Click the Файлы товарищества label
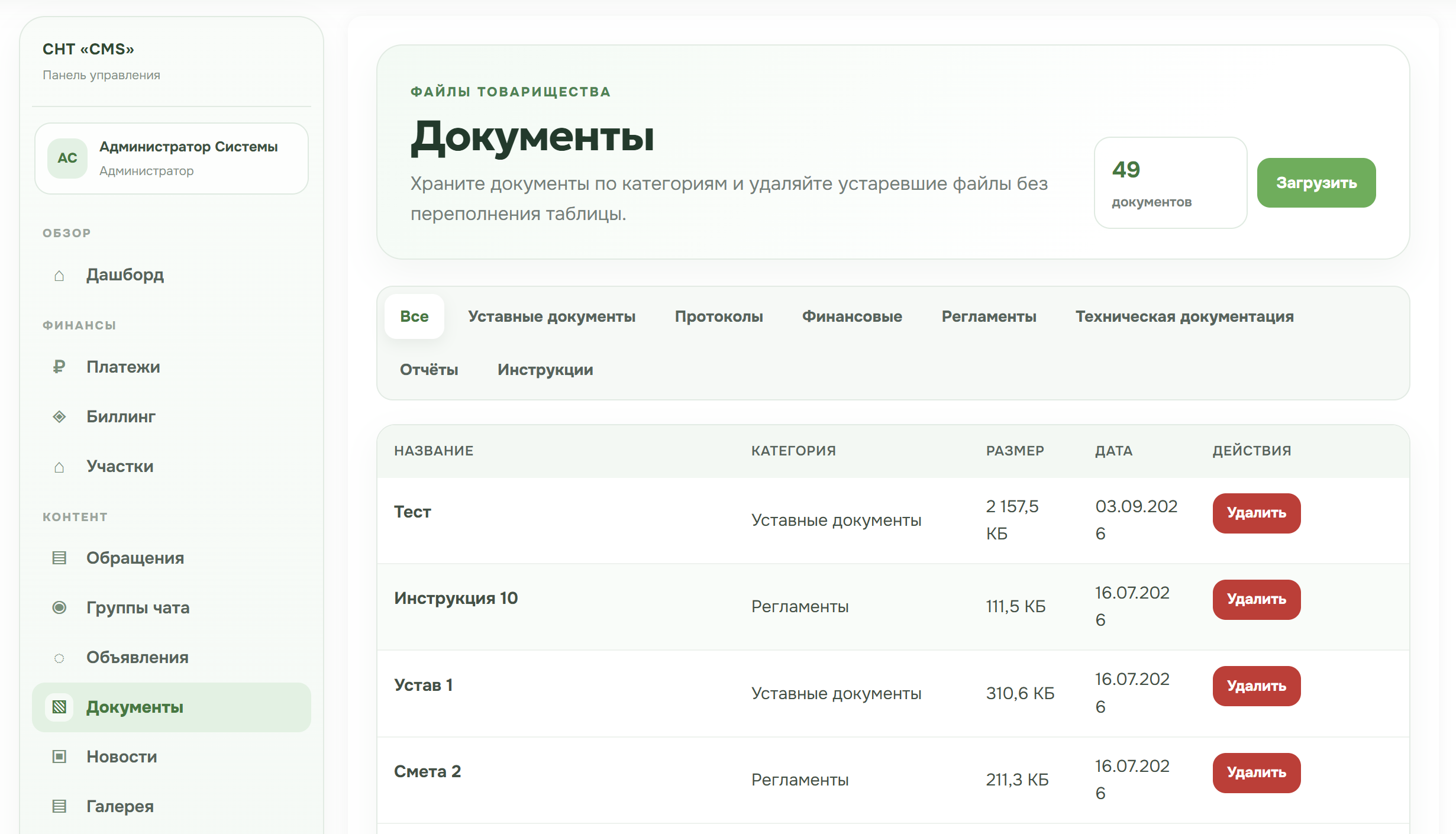This screenshot has width=1456, height=834. click(x=510, y=92)
